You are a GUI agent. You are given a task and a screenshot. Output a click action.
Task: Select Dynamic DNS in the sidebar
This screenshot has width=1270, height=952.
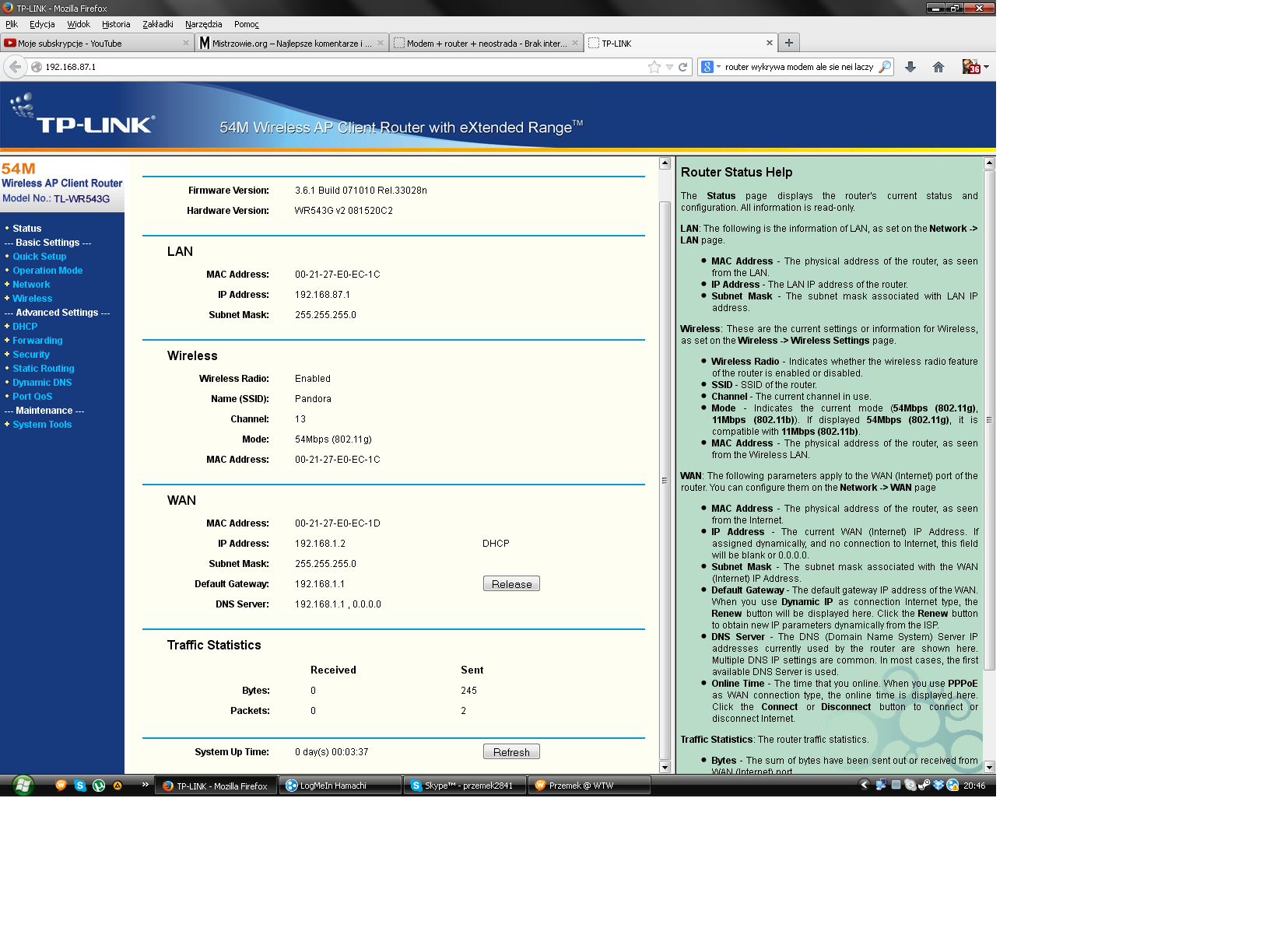[41, 382]
